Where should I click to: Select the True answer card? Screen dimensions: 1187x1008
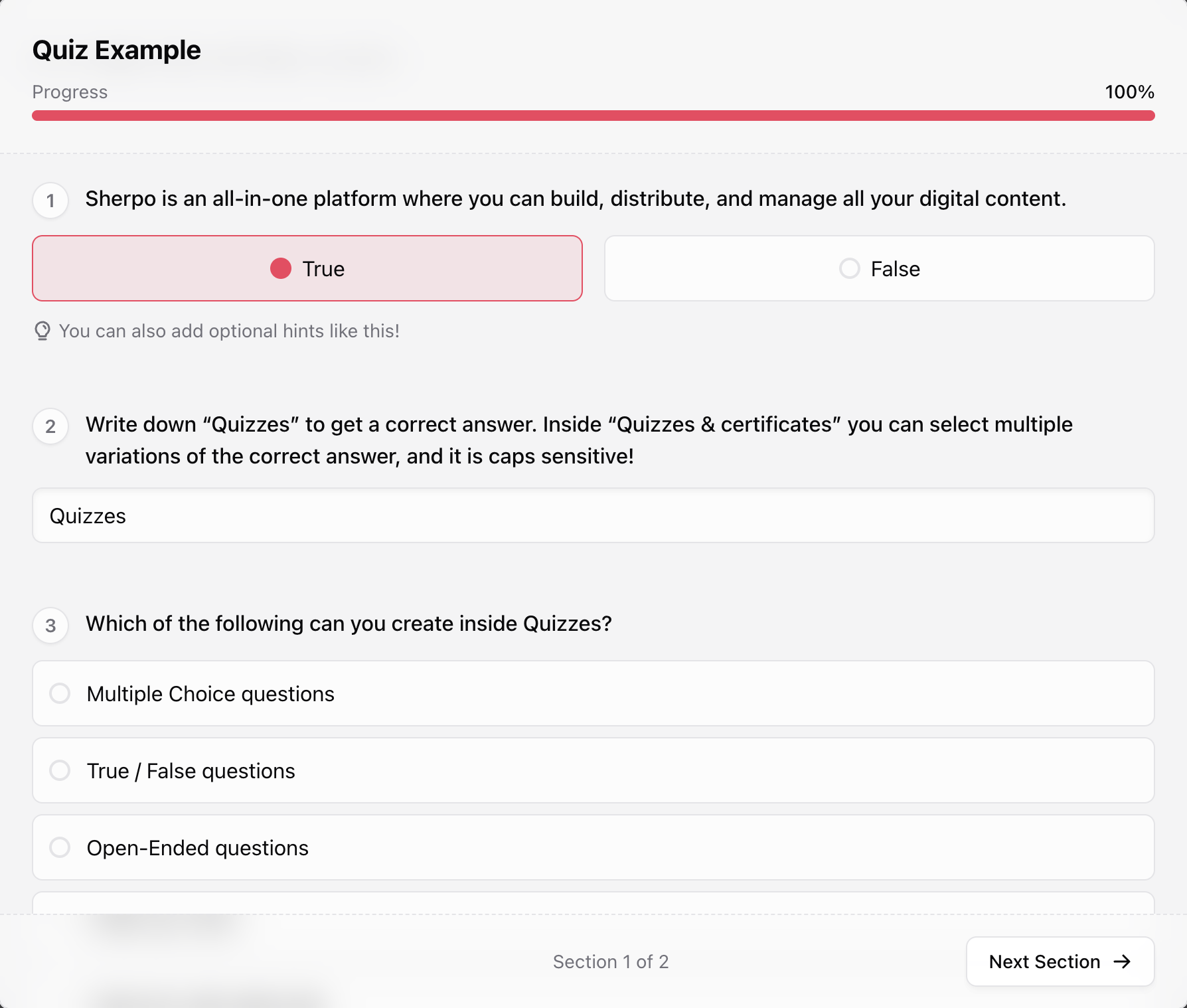[x=307, y=268]
